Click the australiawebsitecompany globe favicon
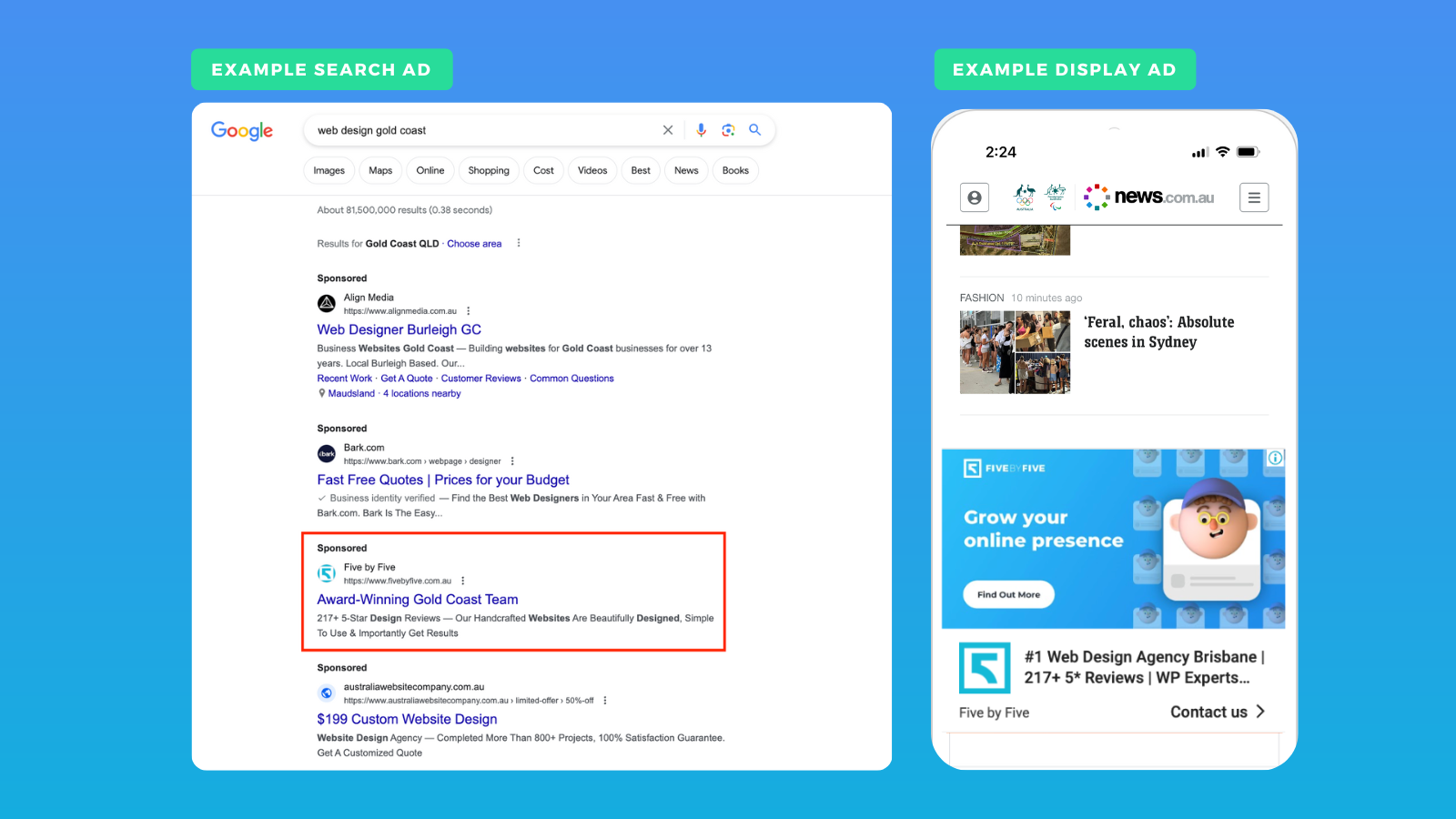The image size is (1456, 819). [x=327, y=693]
